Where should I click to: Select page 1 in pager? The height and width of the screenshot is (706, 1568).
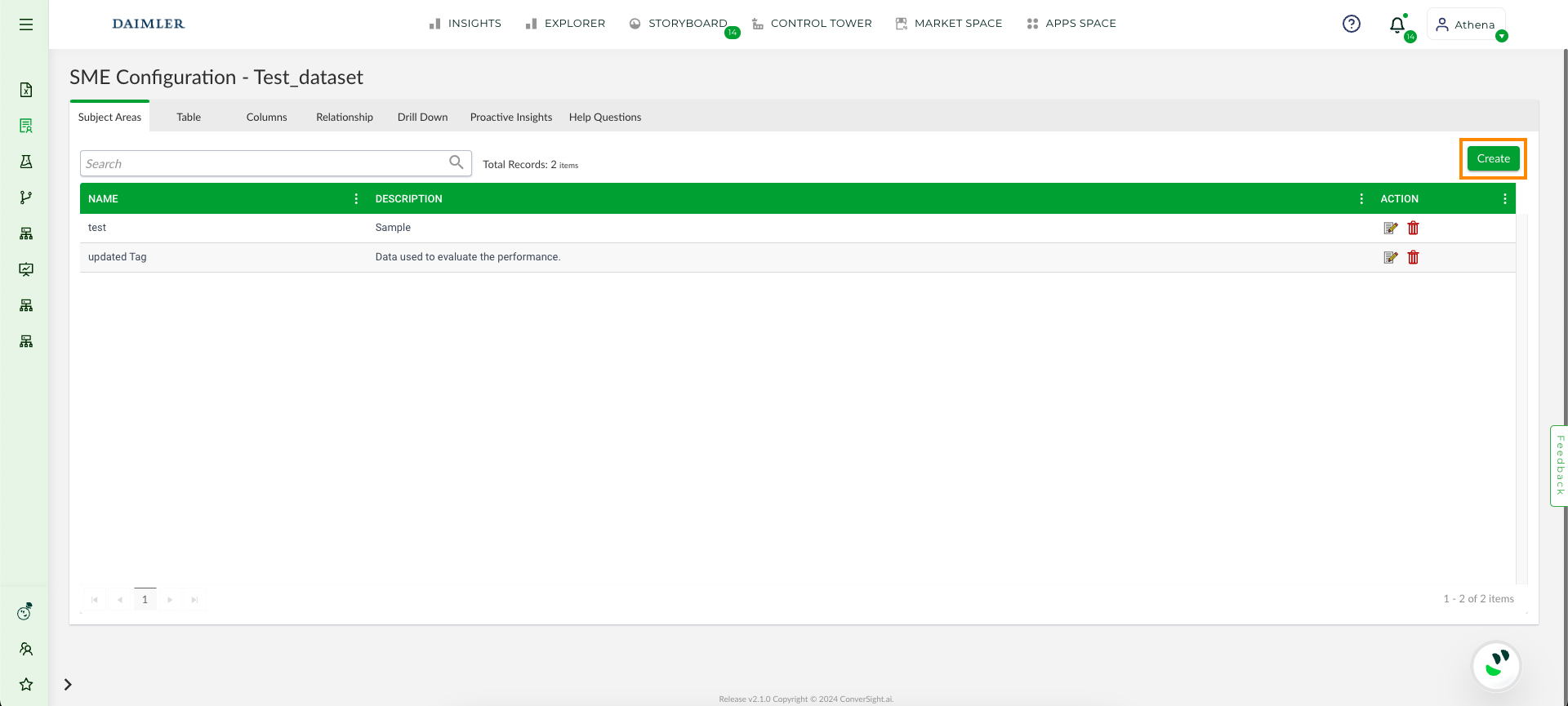145,599
